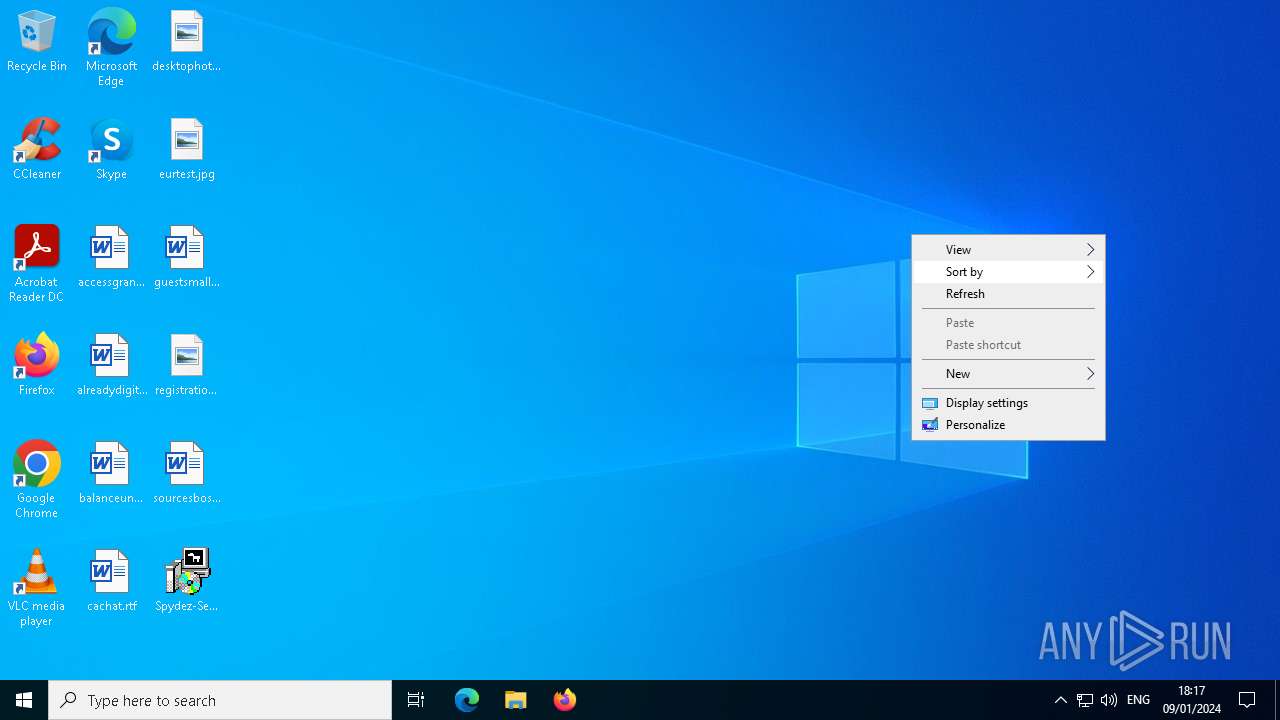Open the Sort by submenu

click(x=1008, y=272)
